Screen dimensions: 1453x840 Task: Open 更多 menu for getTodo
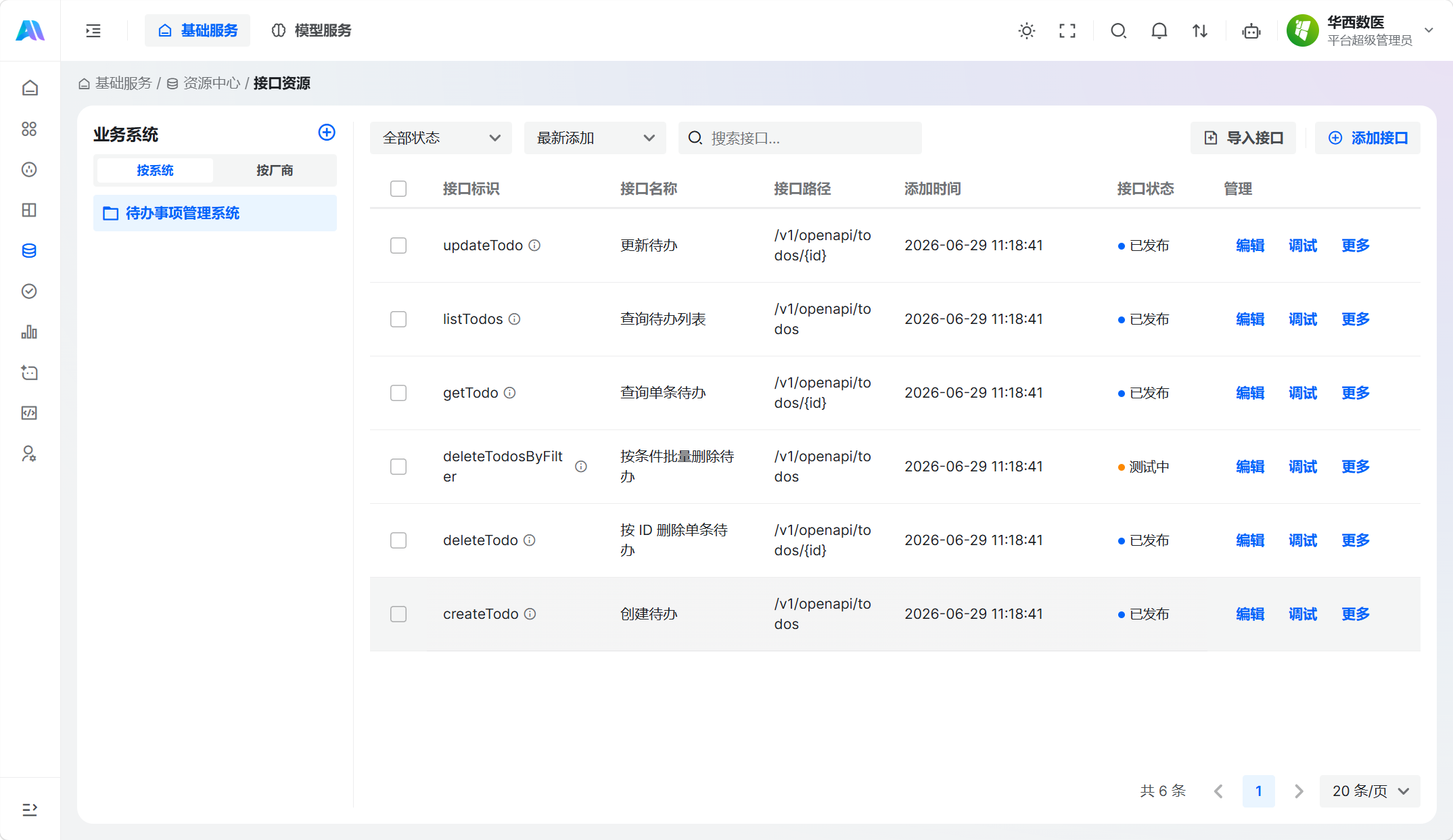tap(1356, 393)
